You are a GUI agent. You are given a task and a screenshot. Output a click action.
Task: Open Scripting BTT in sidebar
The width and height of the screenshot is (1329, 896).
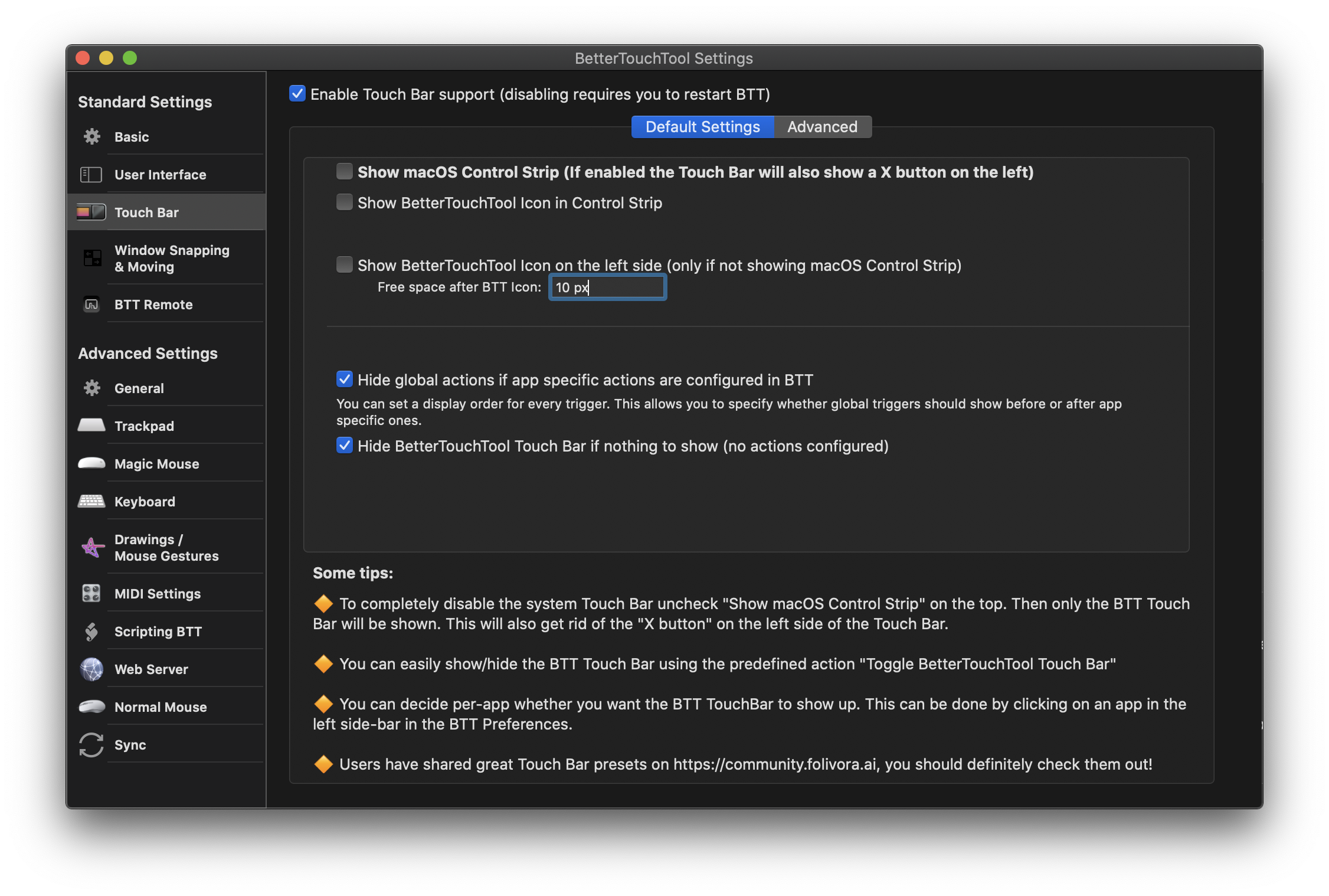158,632
